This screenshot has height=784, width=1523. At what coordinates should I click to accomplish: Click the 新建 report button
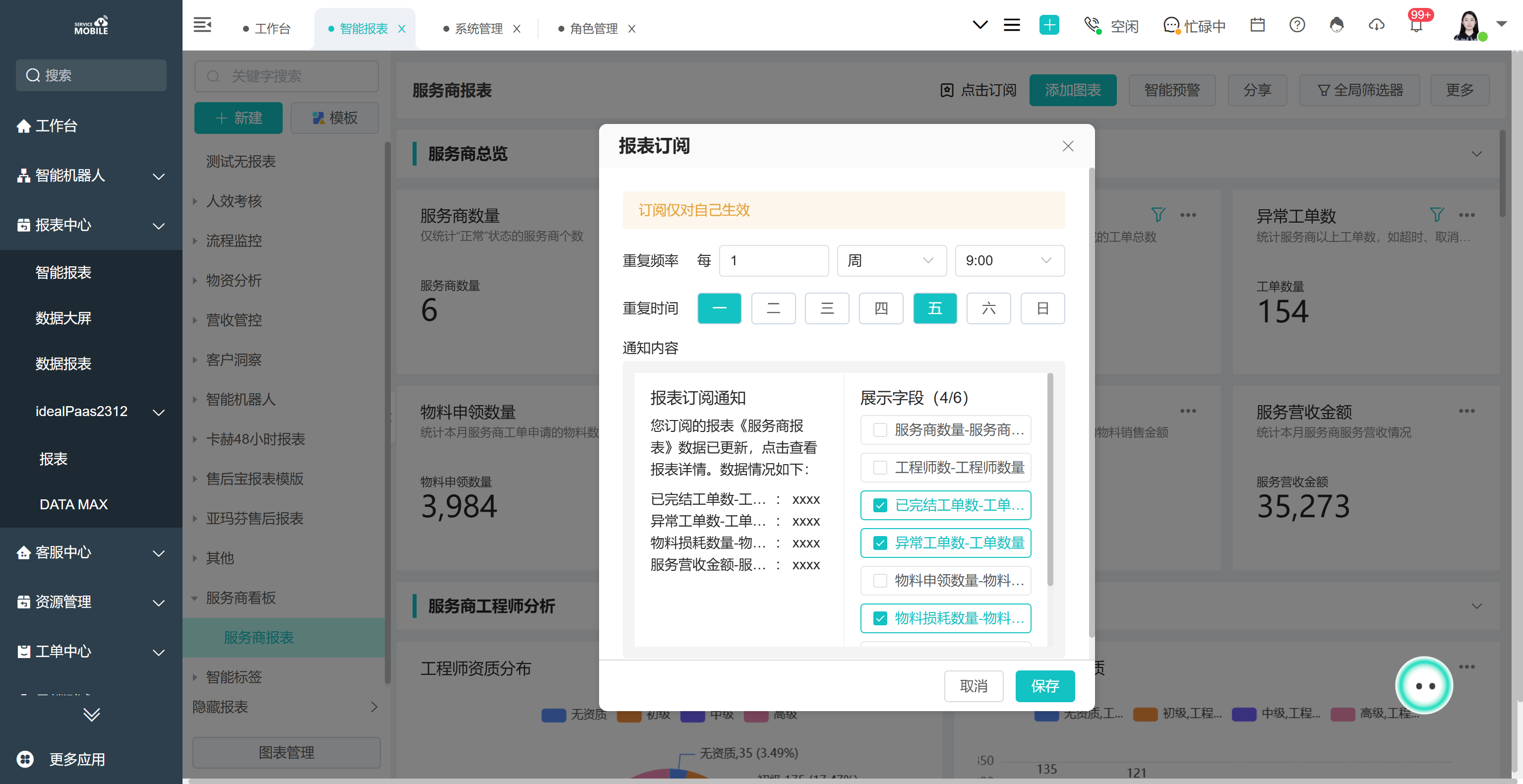(x=238, y=118)
